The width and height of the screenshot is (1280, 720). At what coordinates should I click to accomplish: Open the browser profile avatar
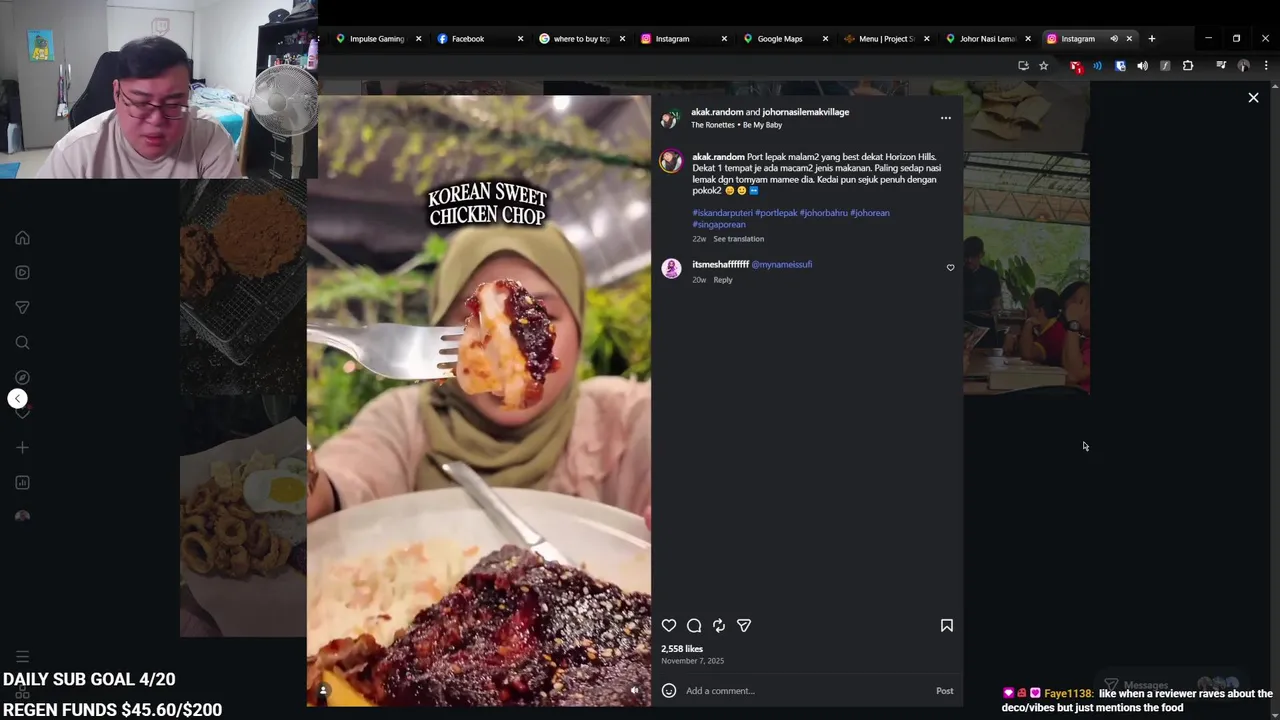[x=1244, y=66]
